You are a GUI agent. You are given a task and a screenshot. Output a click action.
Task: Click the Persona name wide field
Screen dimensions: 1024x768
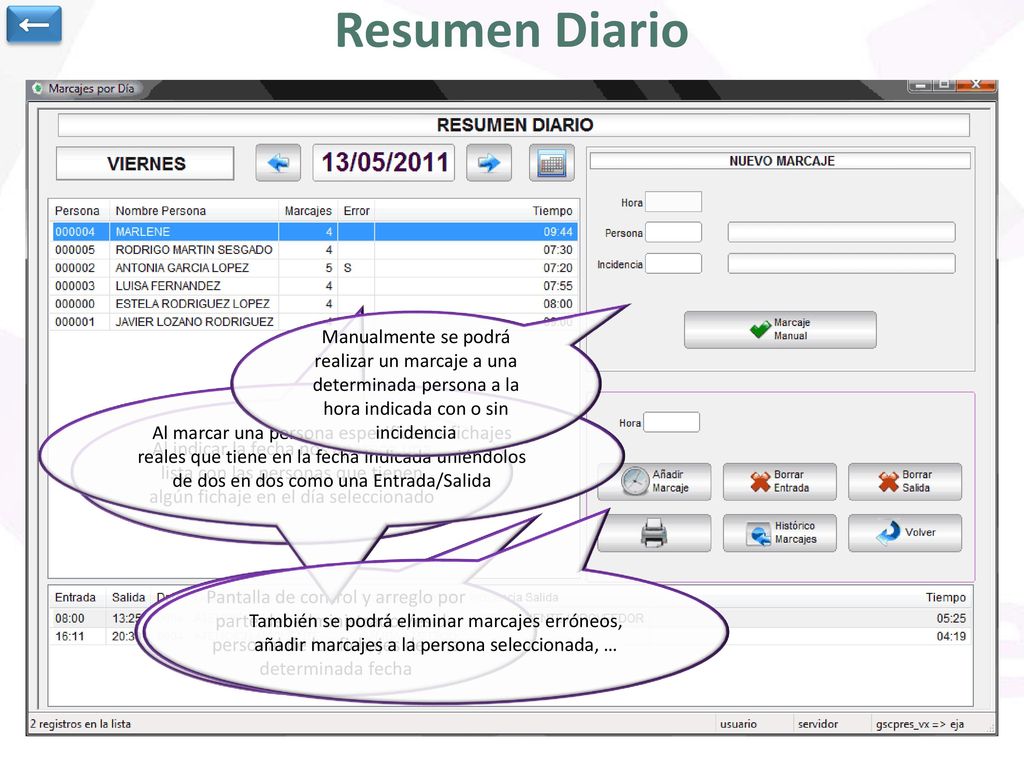[841, 232]
